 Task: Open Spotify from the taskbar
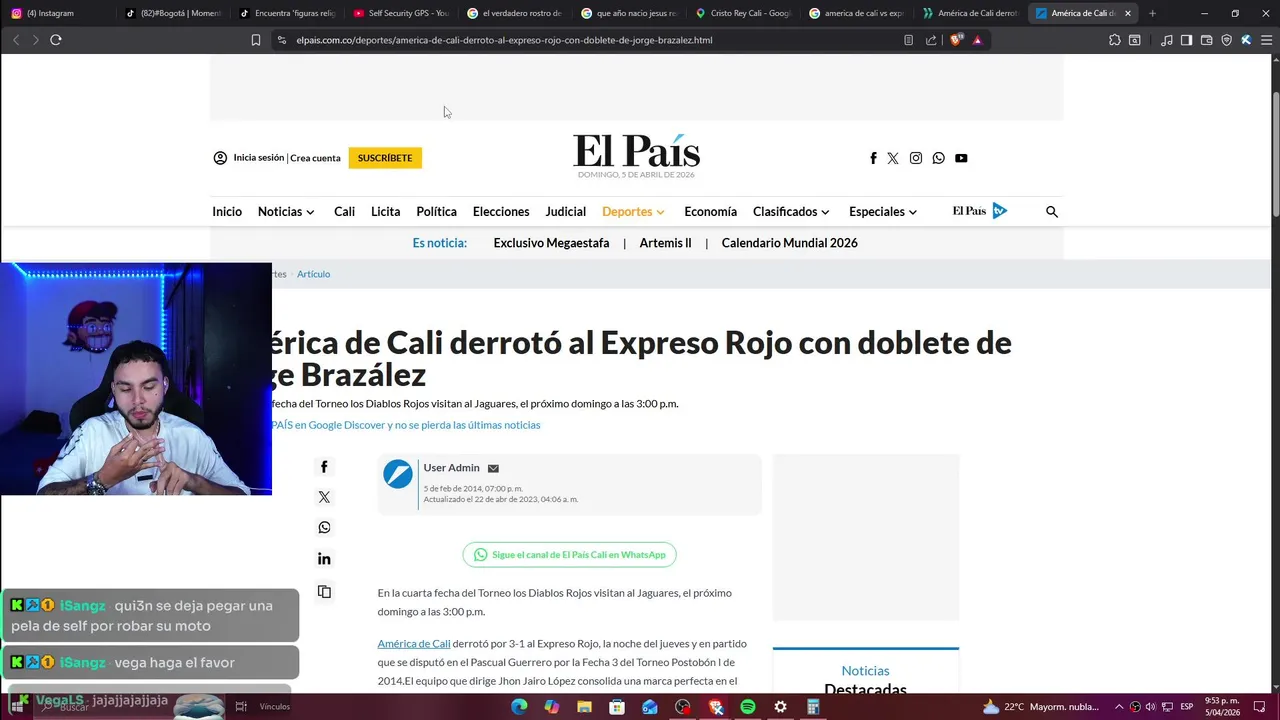(748, 707)
